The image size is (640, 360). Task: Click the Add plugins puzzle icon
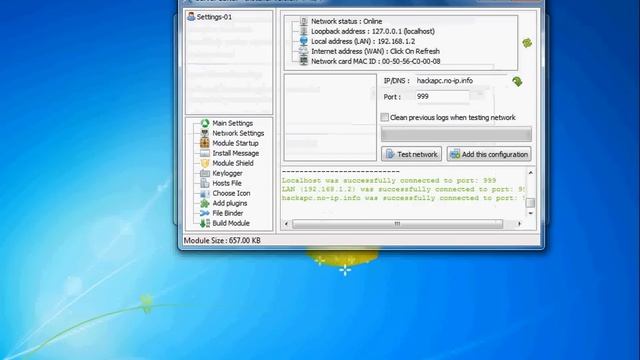click(x=205, y=203)
